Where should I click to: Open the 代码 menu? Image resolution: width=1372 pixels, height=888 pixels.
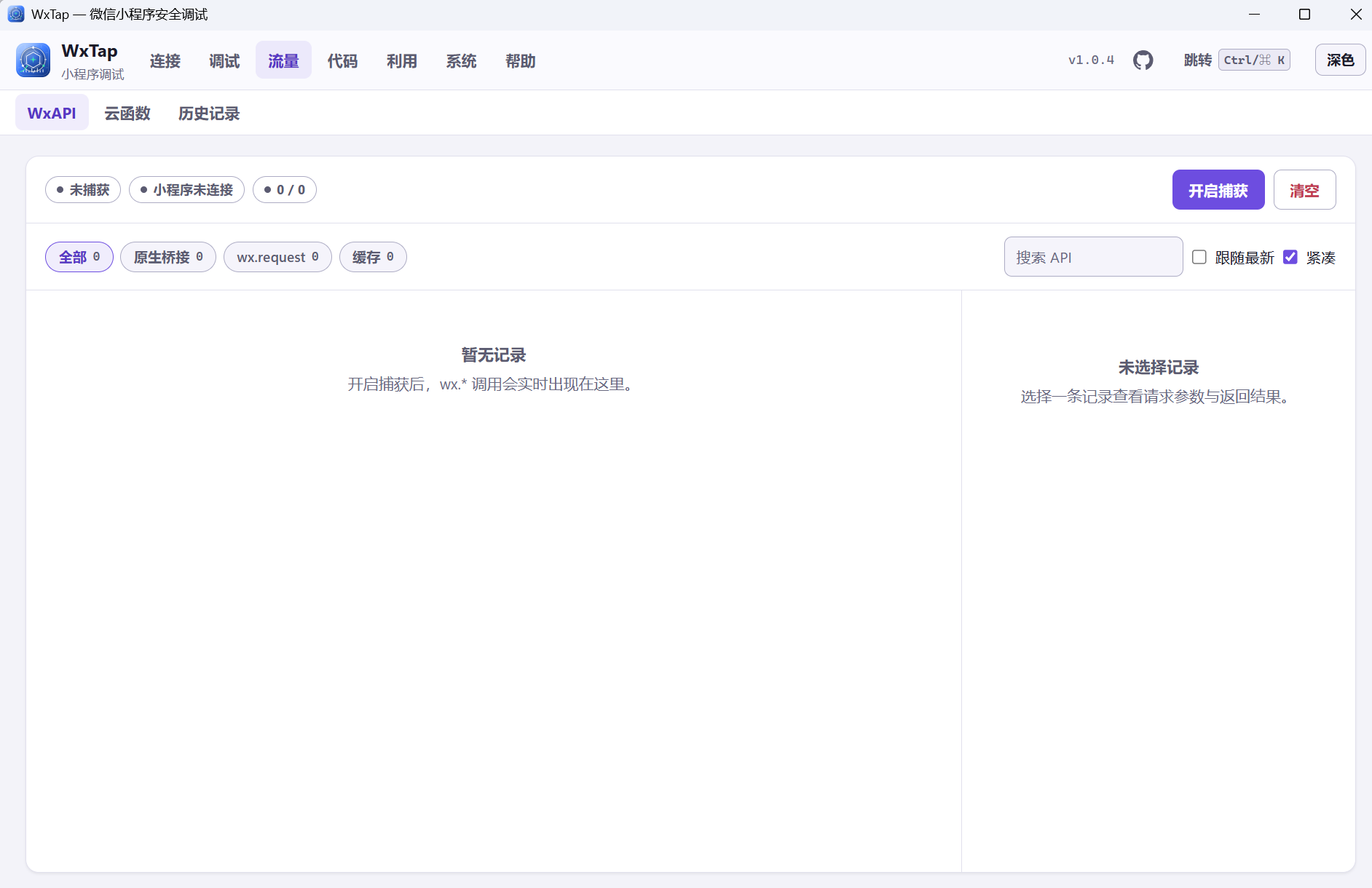coord(342,60)
